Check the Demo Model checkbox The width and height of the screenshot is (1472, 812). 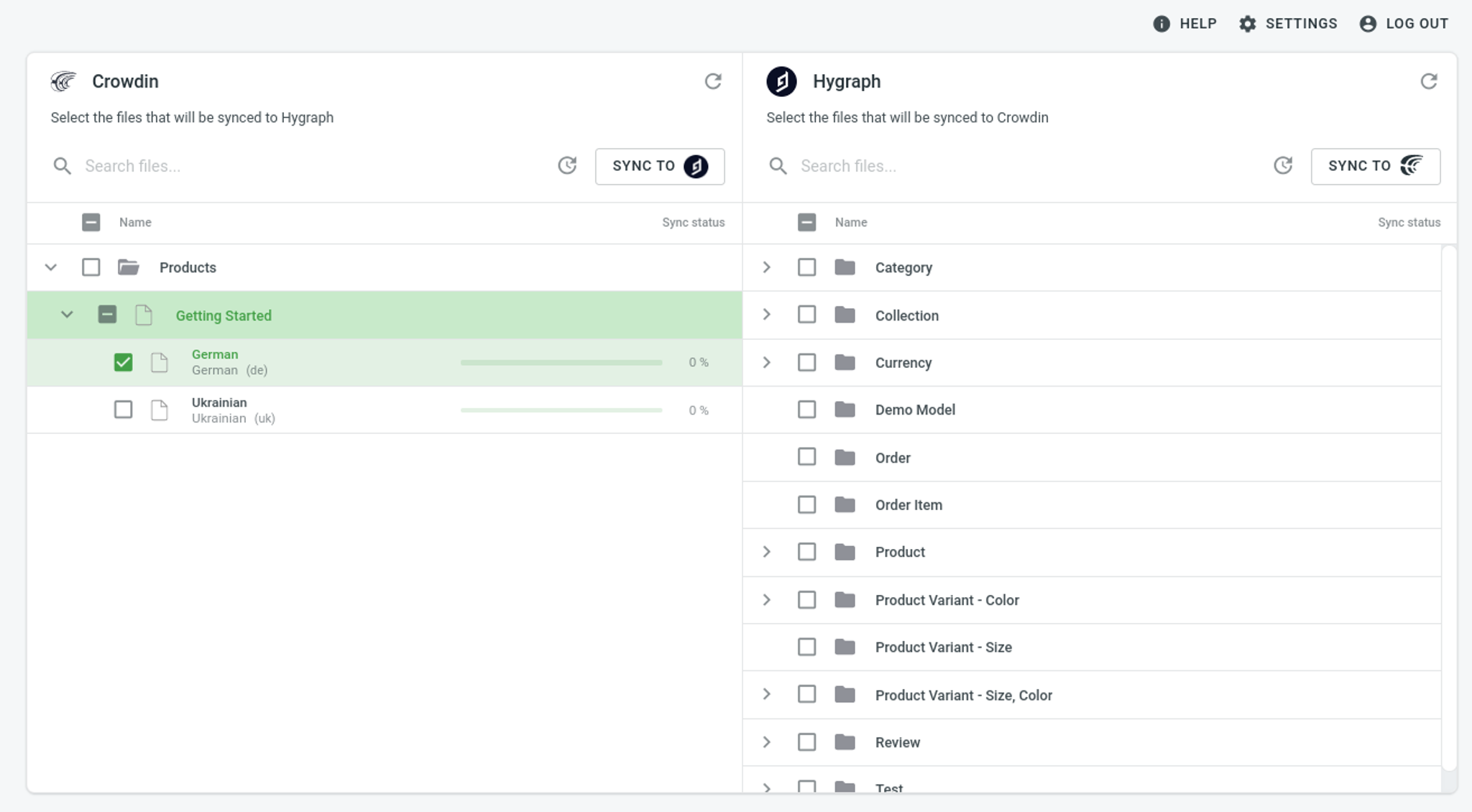pos(806,410)
